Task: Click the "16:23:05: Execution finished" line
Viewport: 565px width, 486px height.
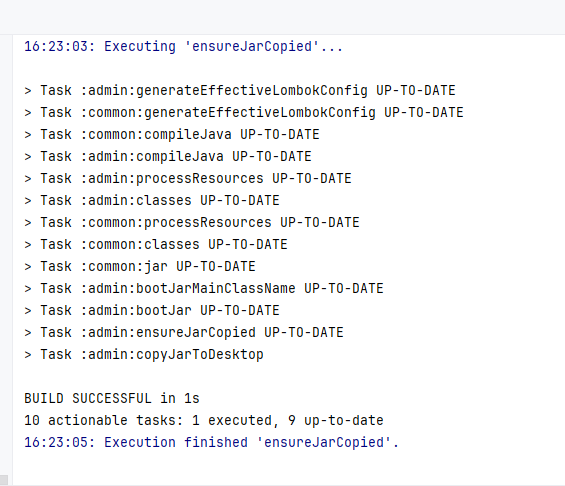Action: (212, 442)
